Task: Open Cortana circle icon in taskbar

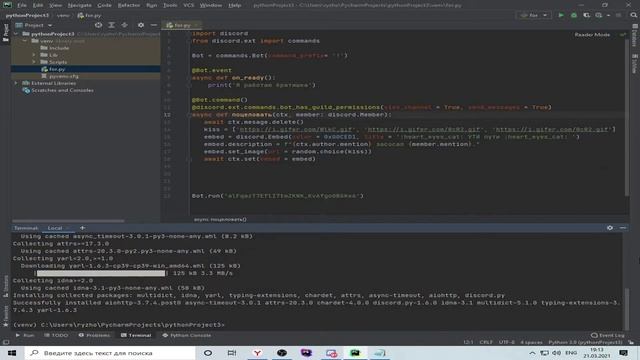Action: pos(208,353)
